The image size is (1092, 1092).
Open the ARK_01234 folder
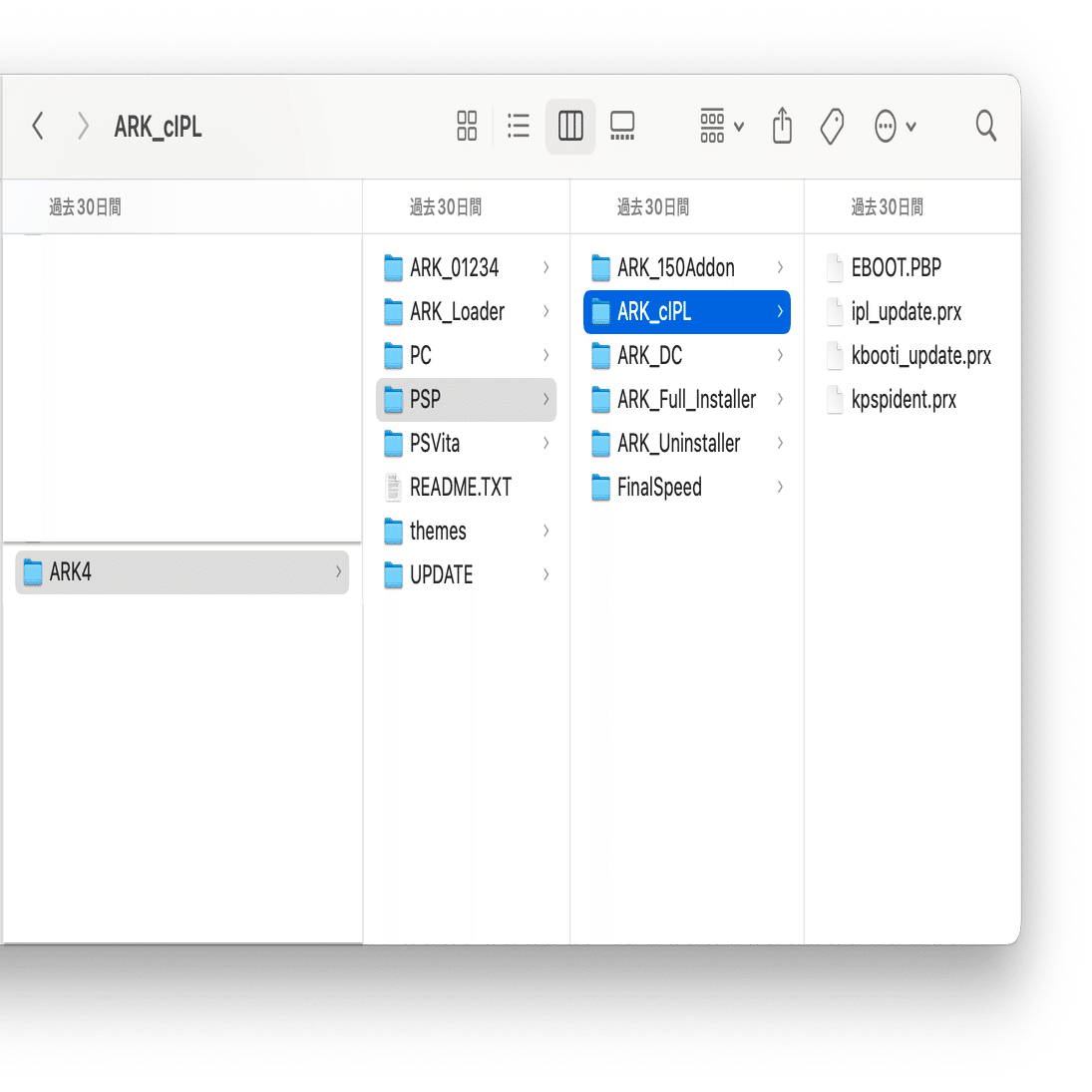(x=466, y=267)
